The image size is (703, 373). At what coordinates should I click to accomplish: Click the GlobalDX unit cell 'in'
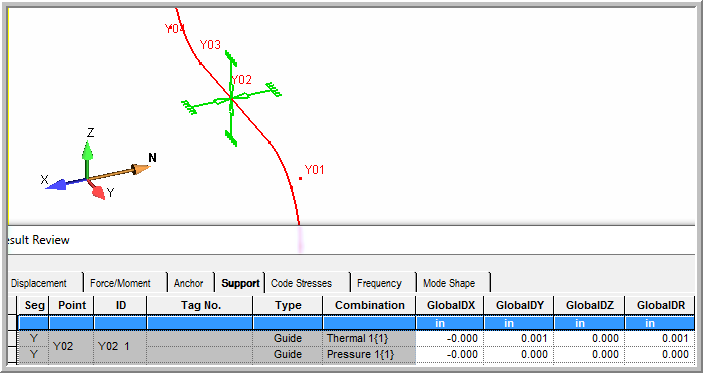(x=451, y=323)
